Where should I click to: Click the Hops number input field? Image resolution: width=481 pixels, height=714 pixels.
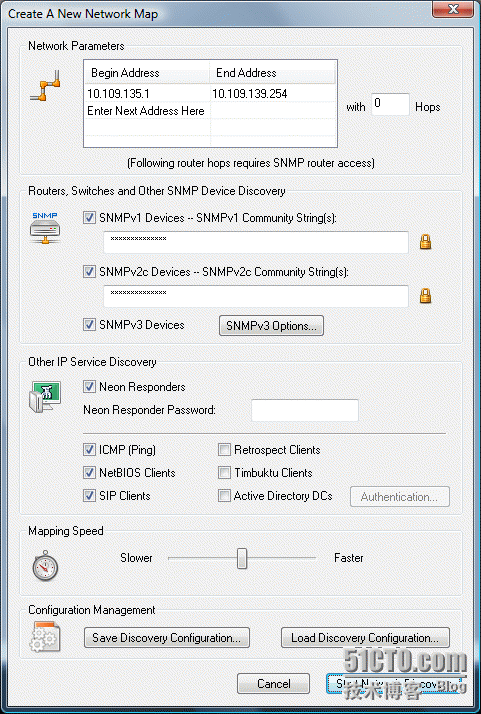pos(390,105)
